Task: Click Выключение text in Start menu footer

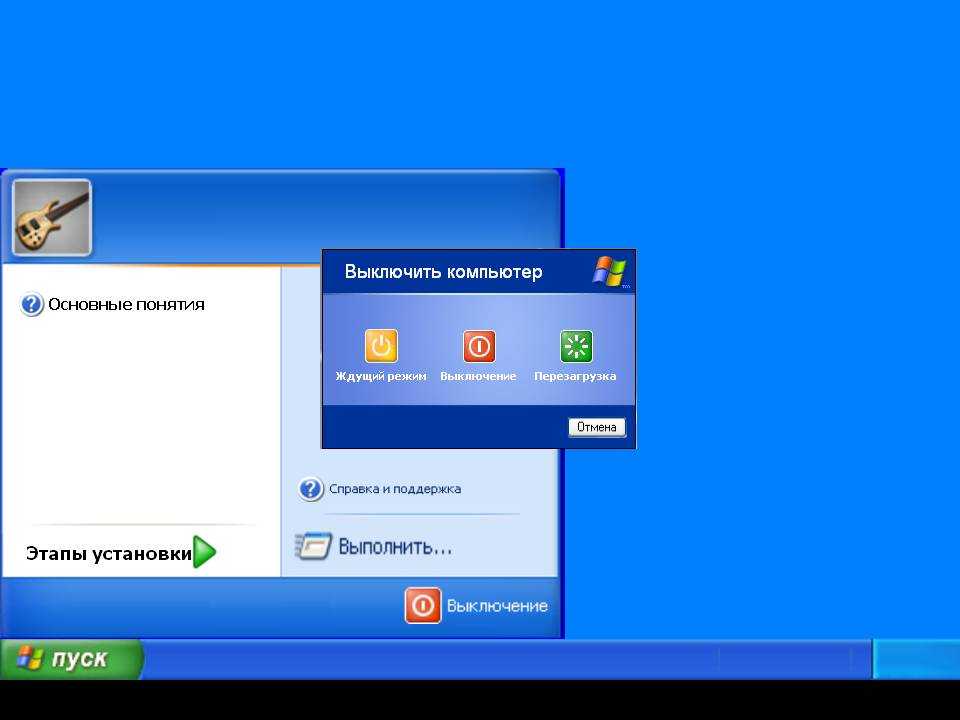Action: coord(497,606)
